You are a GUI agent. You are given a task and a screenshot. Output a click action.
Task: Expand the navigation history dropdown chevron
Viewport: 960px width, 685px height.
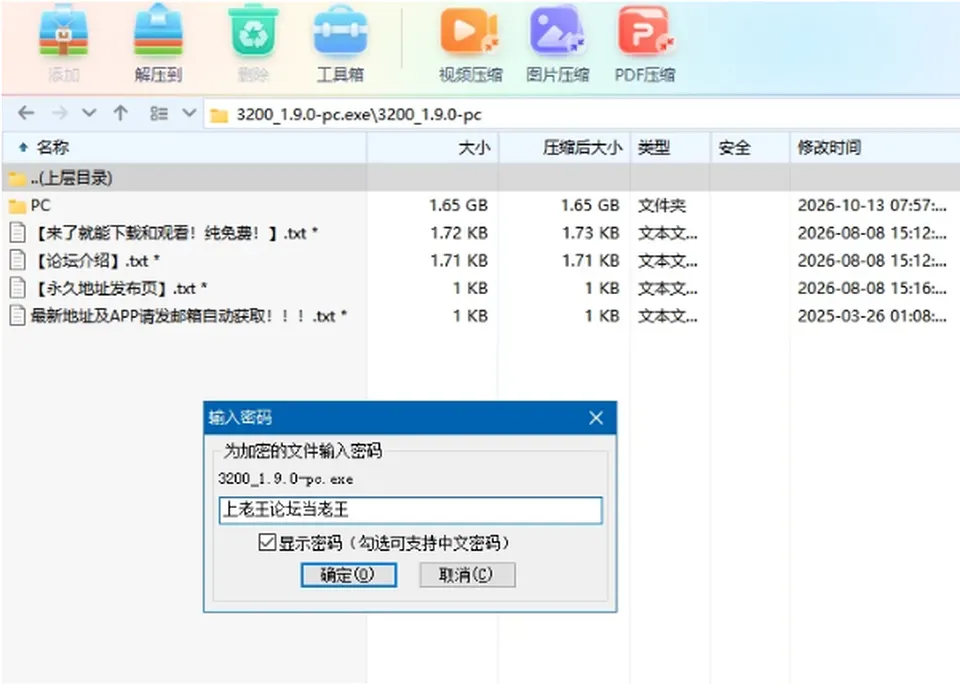coord(89,113)
